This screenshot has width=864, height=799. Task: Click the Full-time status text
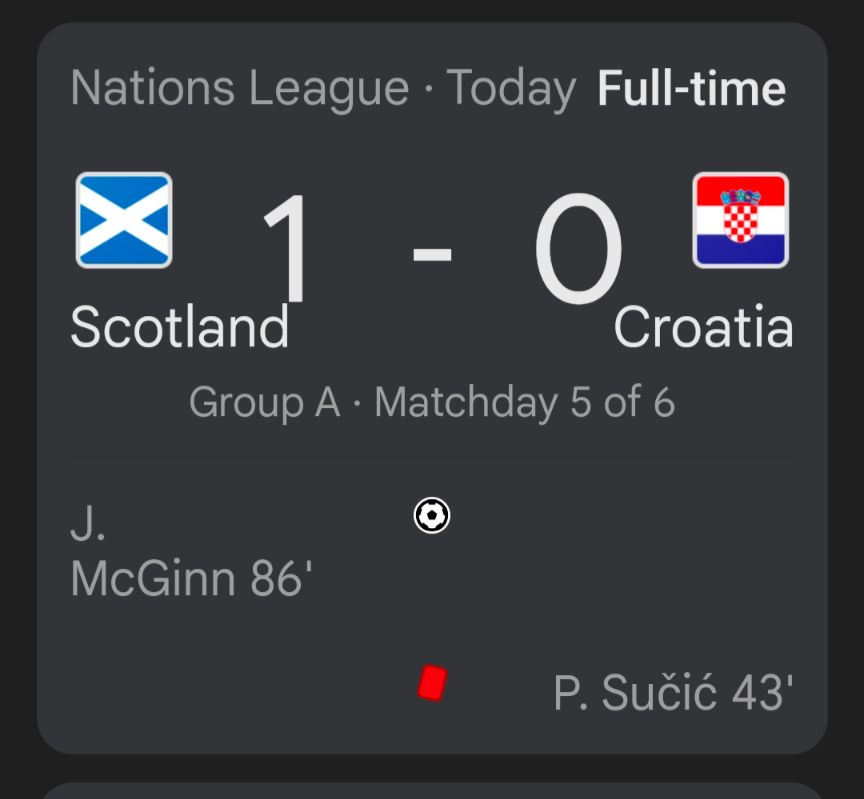(692, 88)
